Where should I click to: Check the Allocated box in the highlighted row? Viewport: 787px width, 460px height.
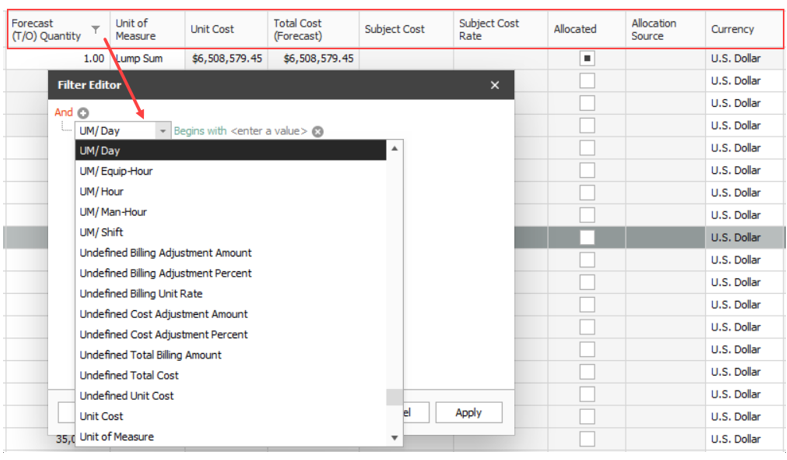point(587,237)
